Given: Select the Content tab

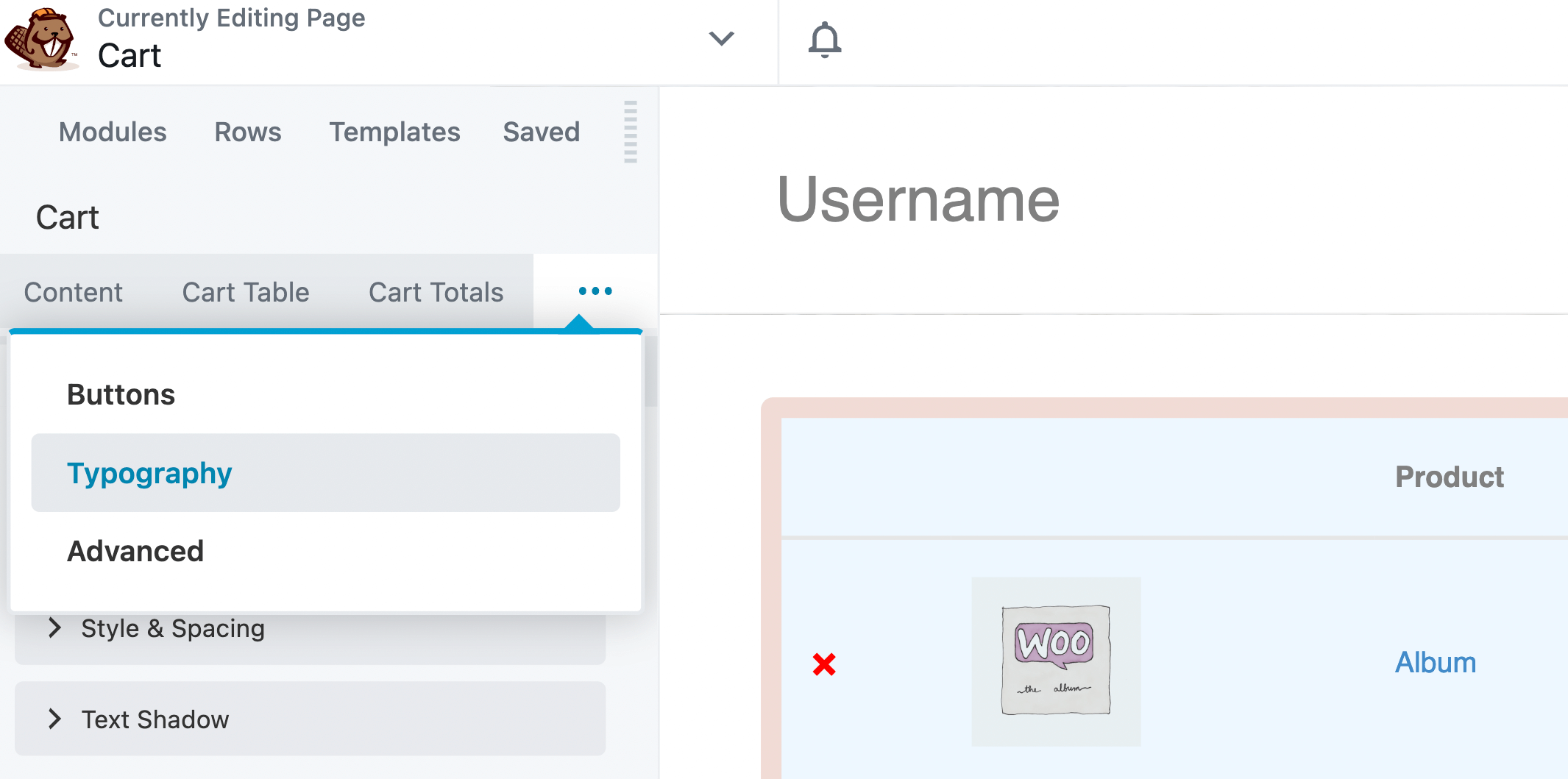Looking at the screenshot, I should 73,292.
